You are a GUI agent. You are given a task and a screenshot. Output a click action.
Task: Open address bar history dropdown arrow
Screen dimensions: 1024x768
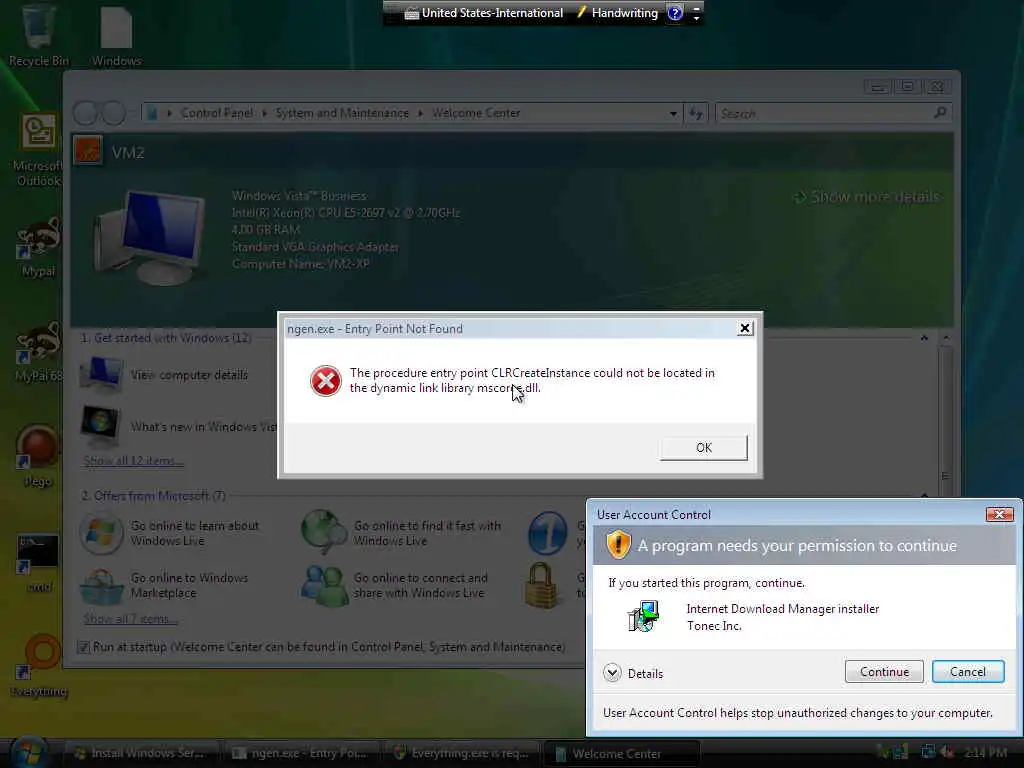coord(673,114)
